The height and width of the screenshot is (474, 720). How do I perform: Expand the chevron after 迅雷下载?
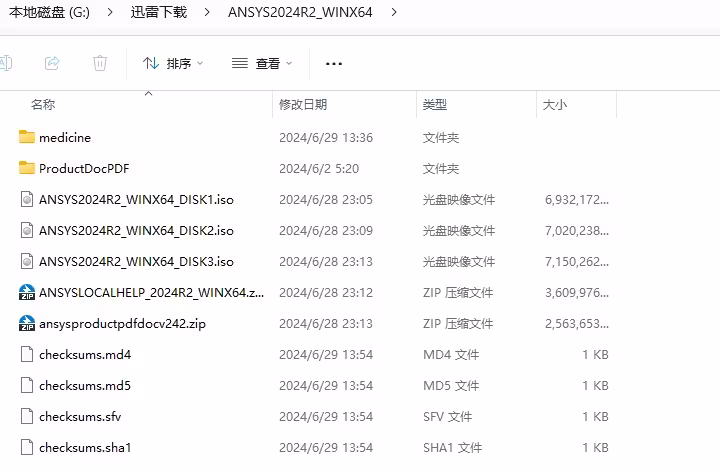point(207,12)
